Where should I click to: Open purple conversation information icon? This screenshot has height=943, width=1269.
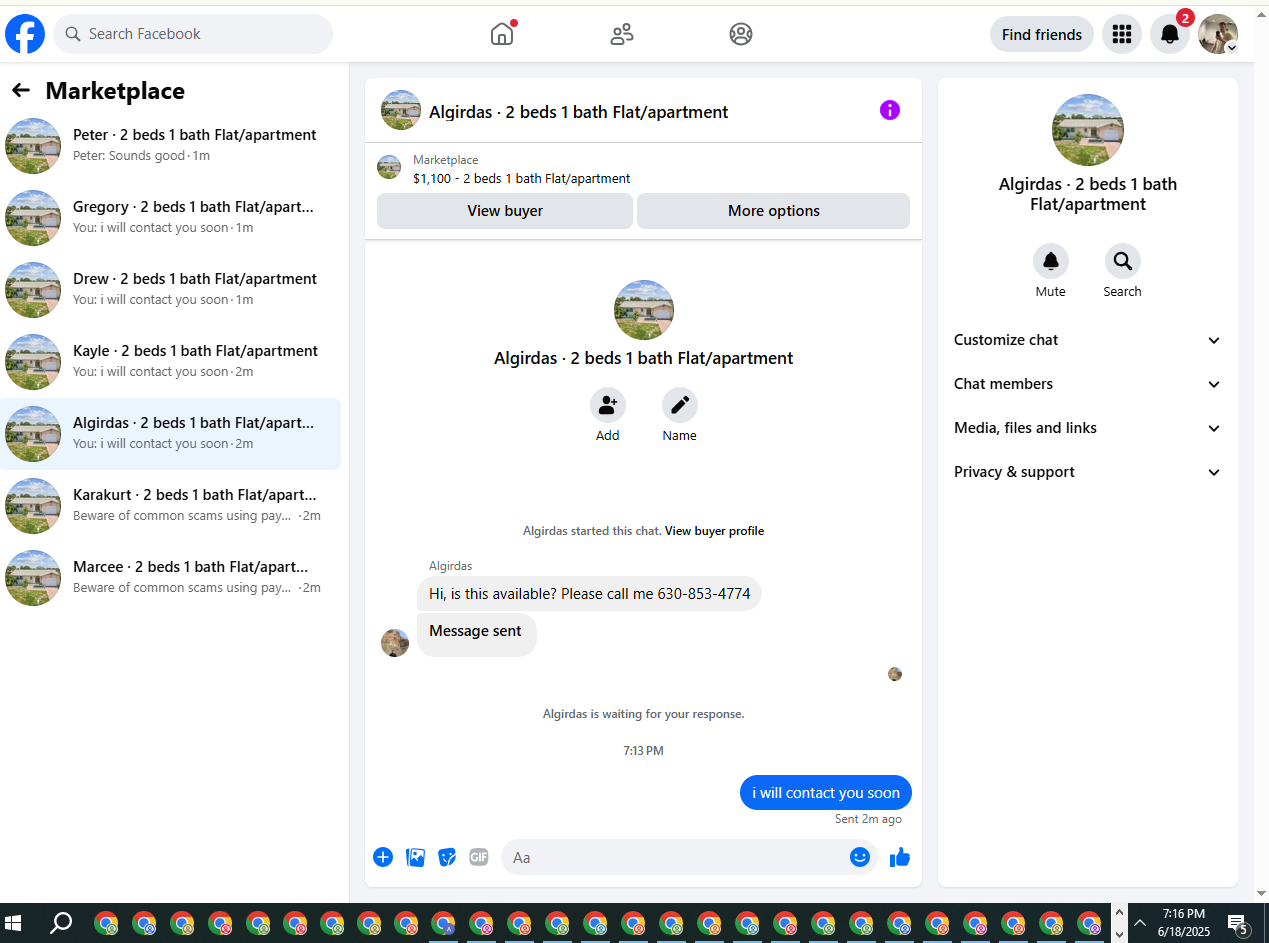[890, 110]
